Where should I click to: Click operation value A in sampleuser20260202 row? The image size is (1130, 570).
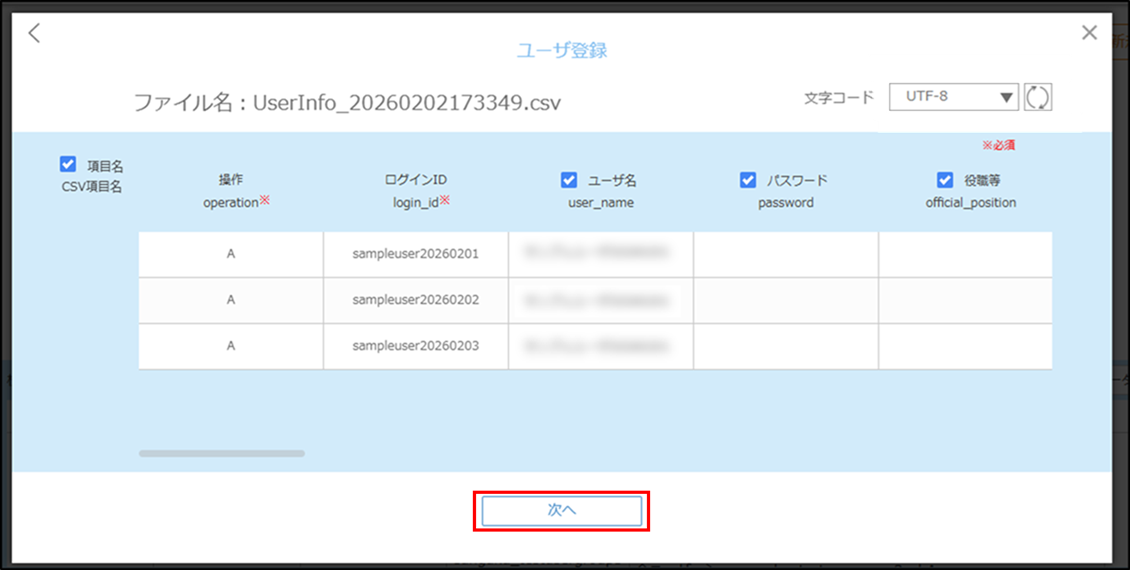pyautogui.click(x=231, y=300)
